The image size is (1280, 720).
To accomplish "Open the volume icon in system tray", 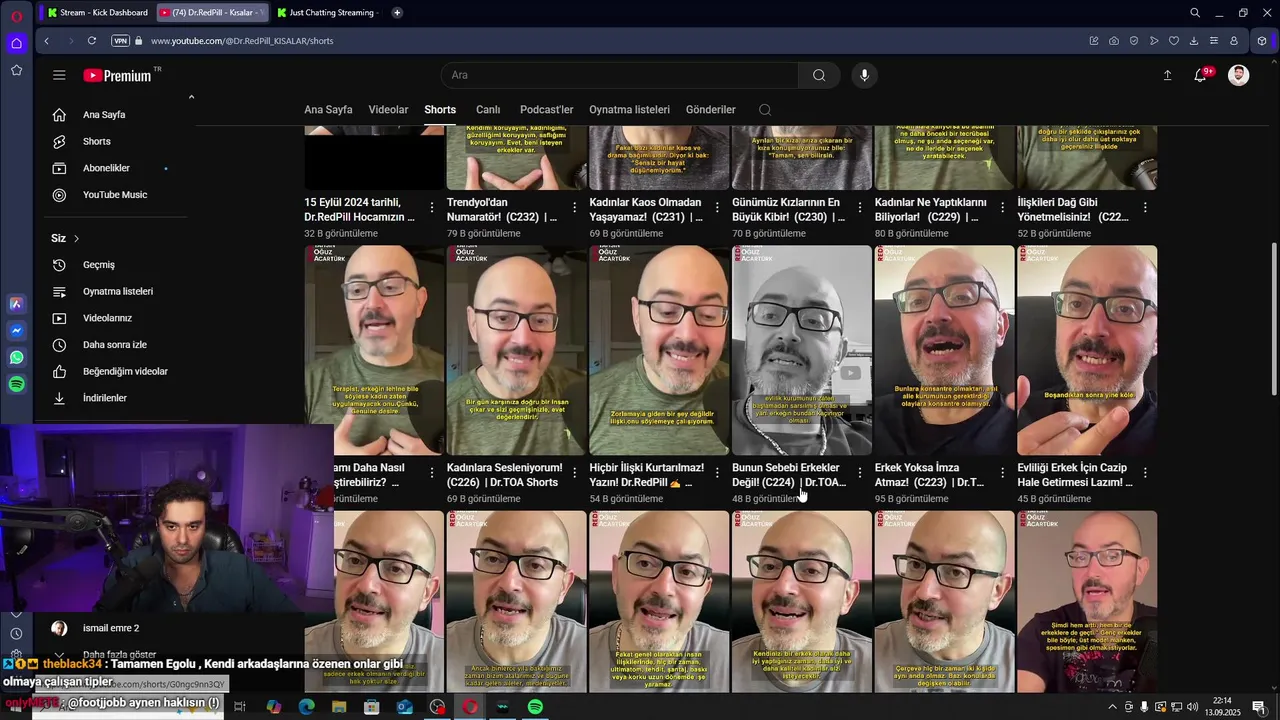I will (1193, 707).
